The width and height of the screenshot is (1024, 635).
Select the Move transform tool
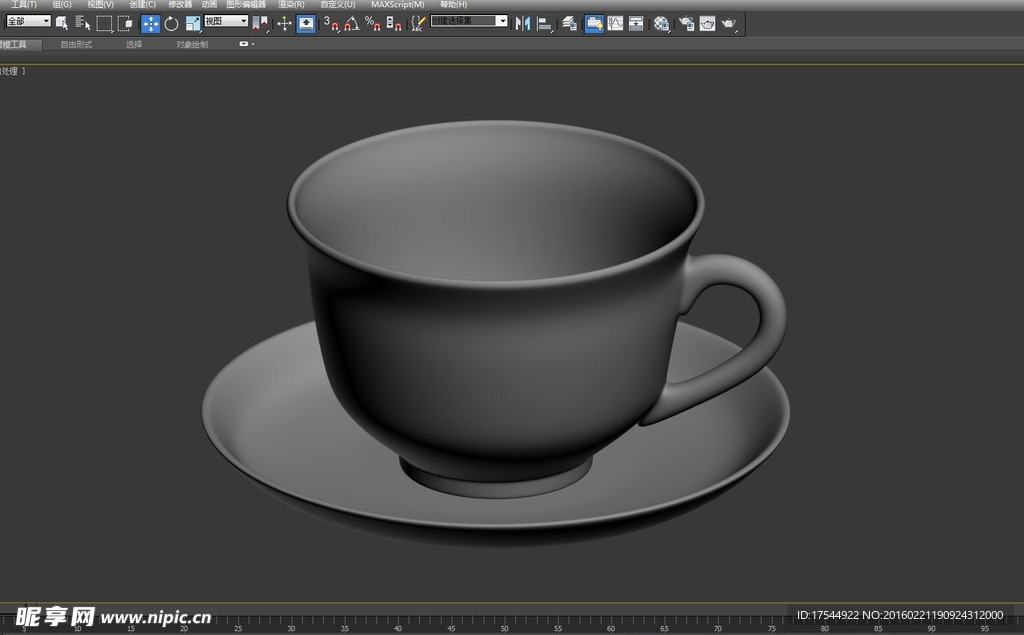coord(151,23)
